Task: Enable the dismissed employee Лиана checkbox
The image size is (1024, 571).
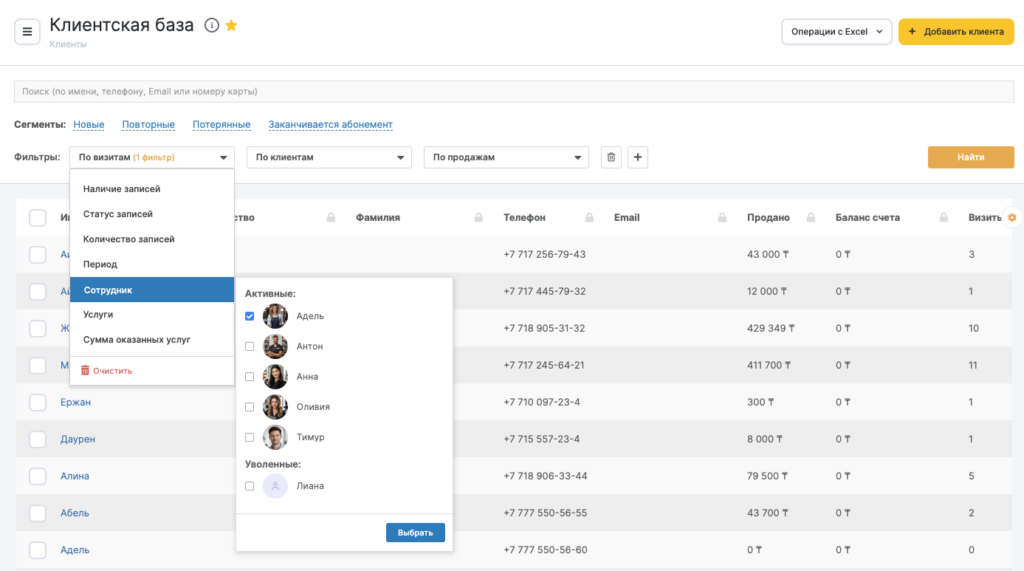Action: (249, 486)
